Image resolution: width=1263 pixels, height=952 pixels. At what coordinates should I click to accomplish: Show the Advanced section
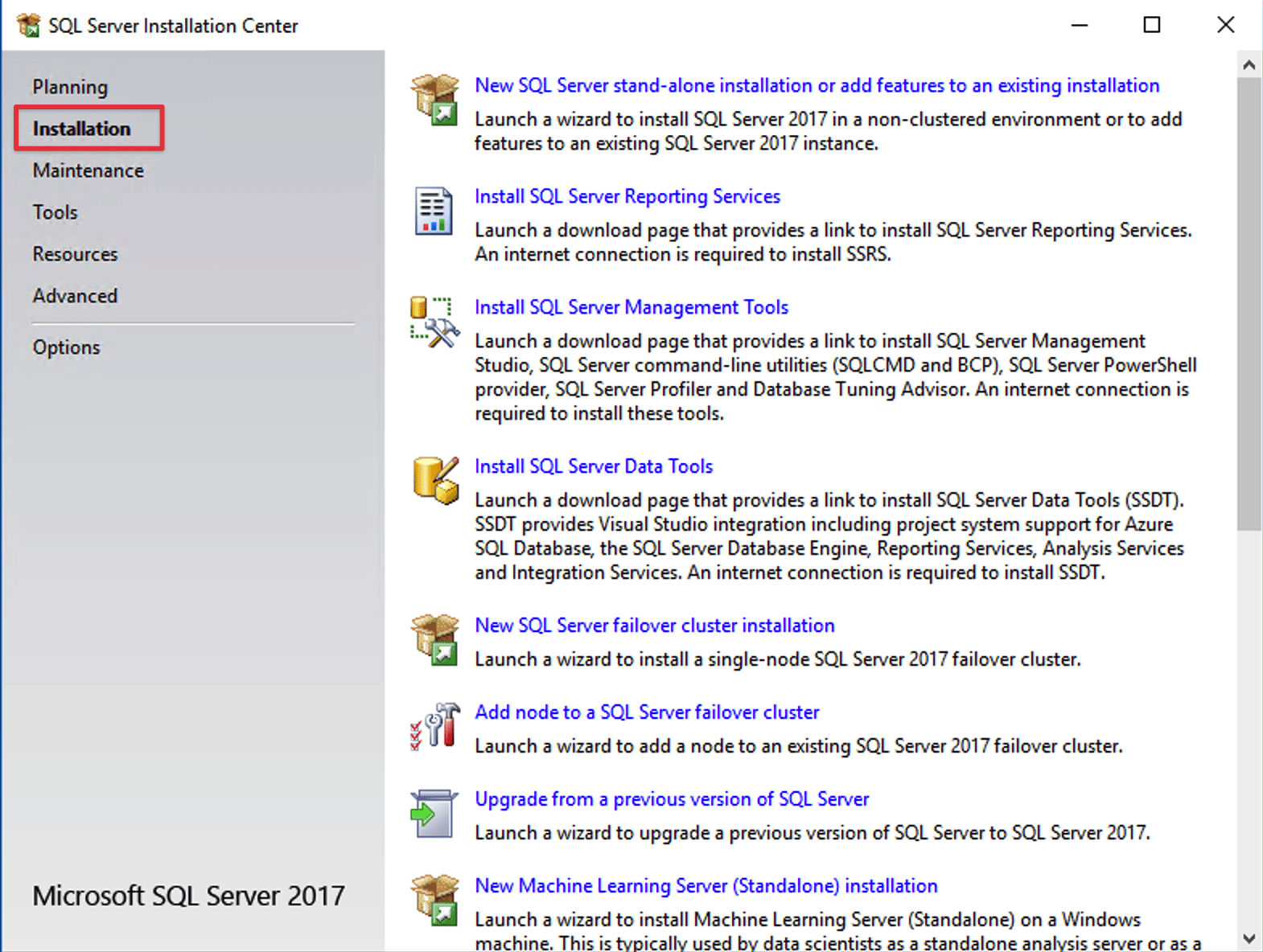(75, 296)
